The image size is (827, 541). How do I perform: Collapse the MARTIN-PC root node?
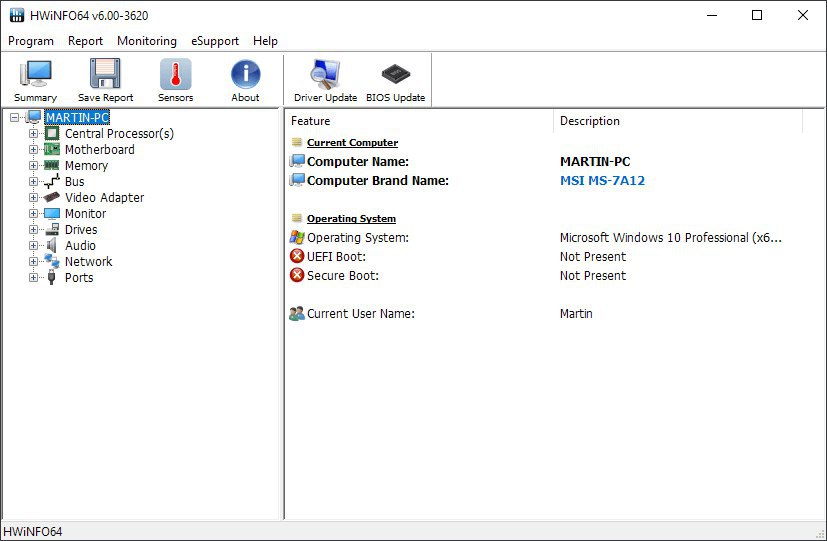point(15,118)
